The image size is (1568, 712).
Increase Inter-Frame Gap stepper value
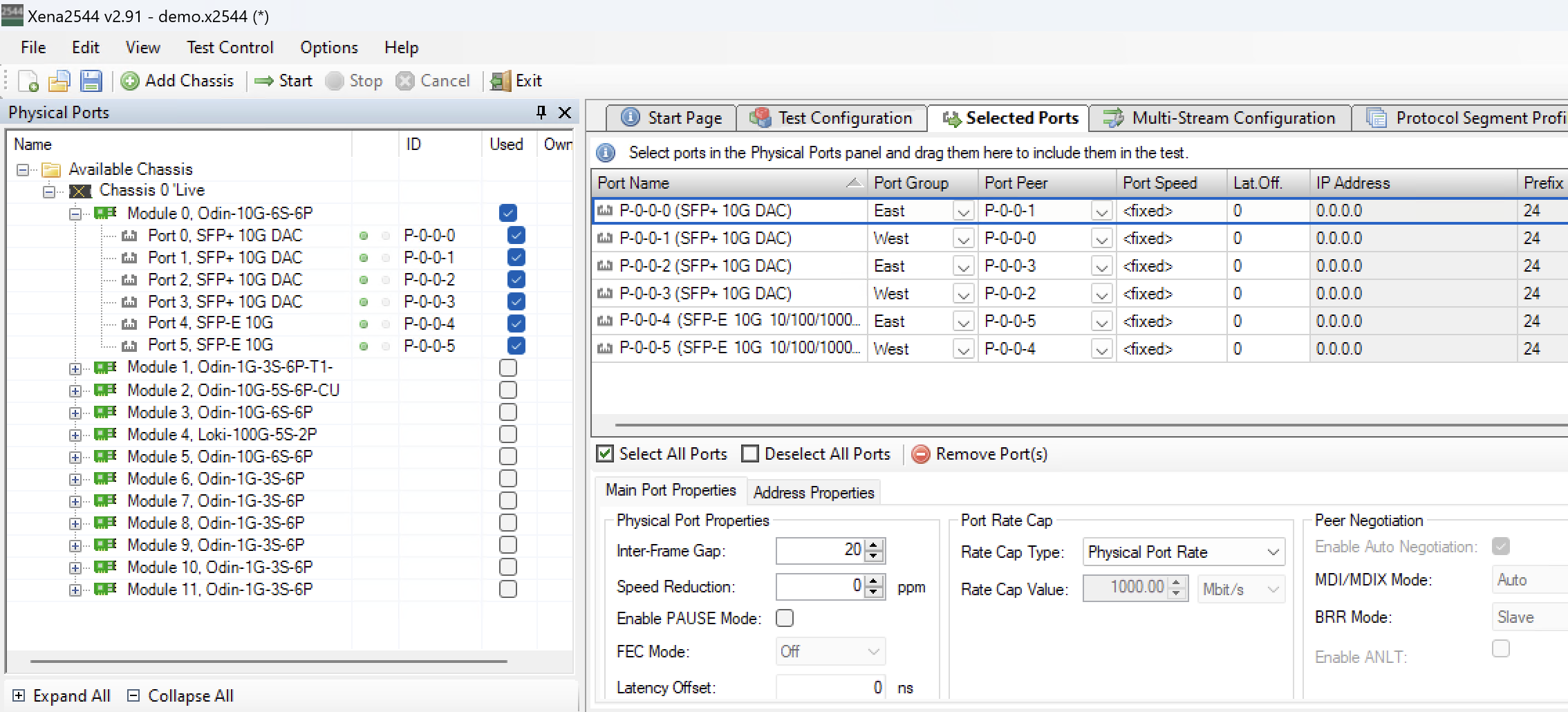tap(874, 545)
